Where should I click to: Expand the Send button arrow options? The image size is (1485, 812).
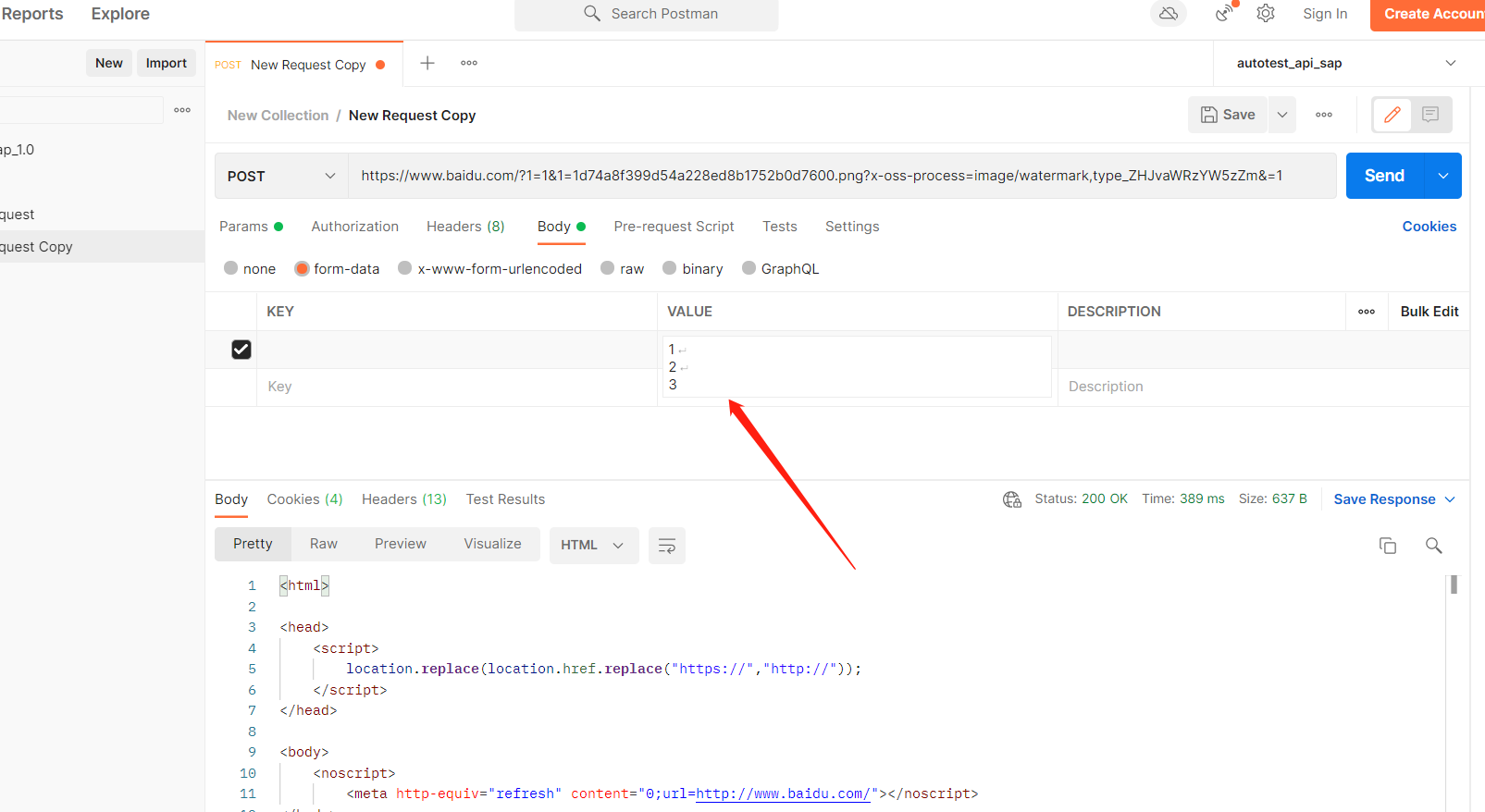1442,176
